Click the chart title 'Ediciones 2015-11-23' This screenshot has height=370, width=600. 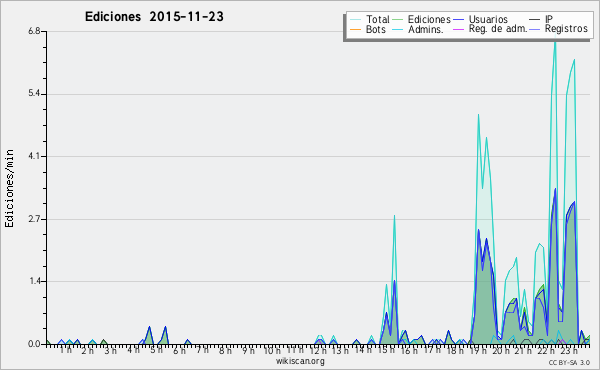coord(154,17)
